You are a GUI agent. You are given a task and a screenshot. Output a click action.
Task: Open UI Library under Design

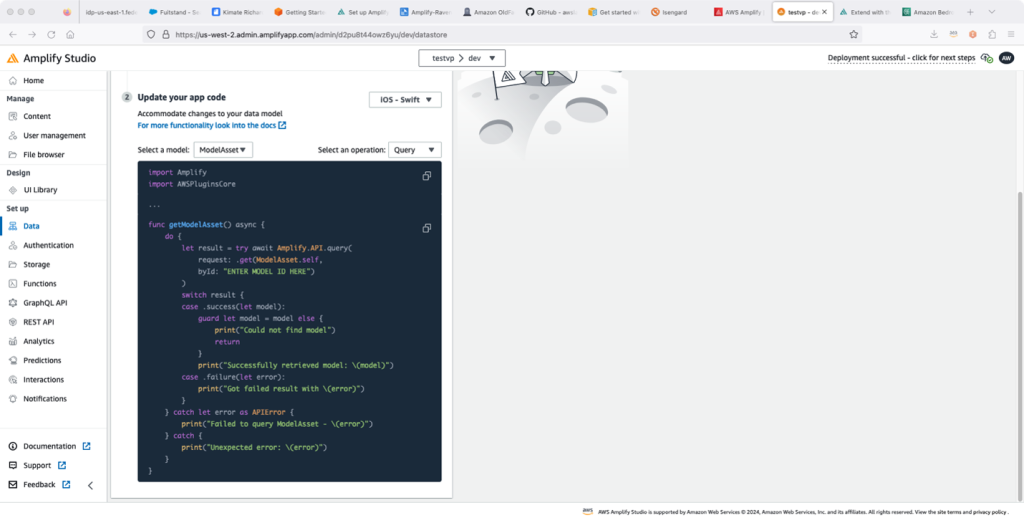click(40, 190)
